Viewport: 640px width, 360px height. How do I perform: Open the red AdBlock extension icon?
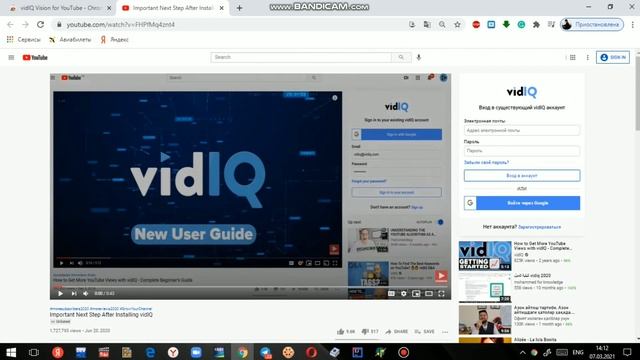coord(476,24)
